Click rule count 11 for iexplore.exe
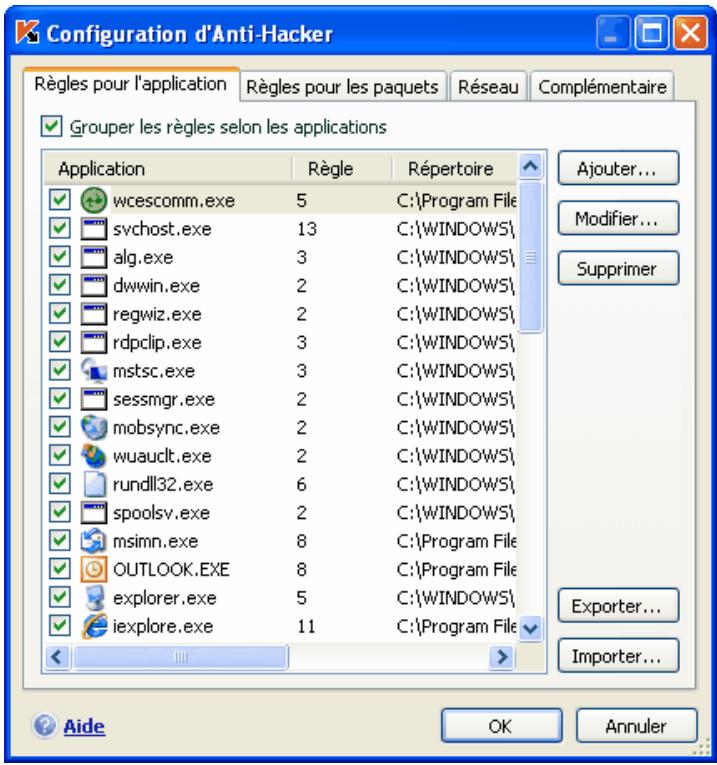This screenshot has width=717, height=765. pyautogui.click(x=307, y=626)
